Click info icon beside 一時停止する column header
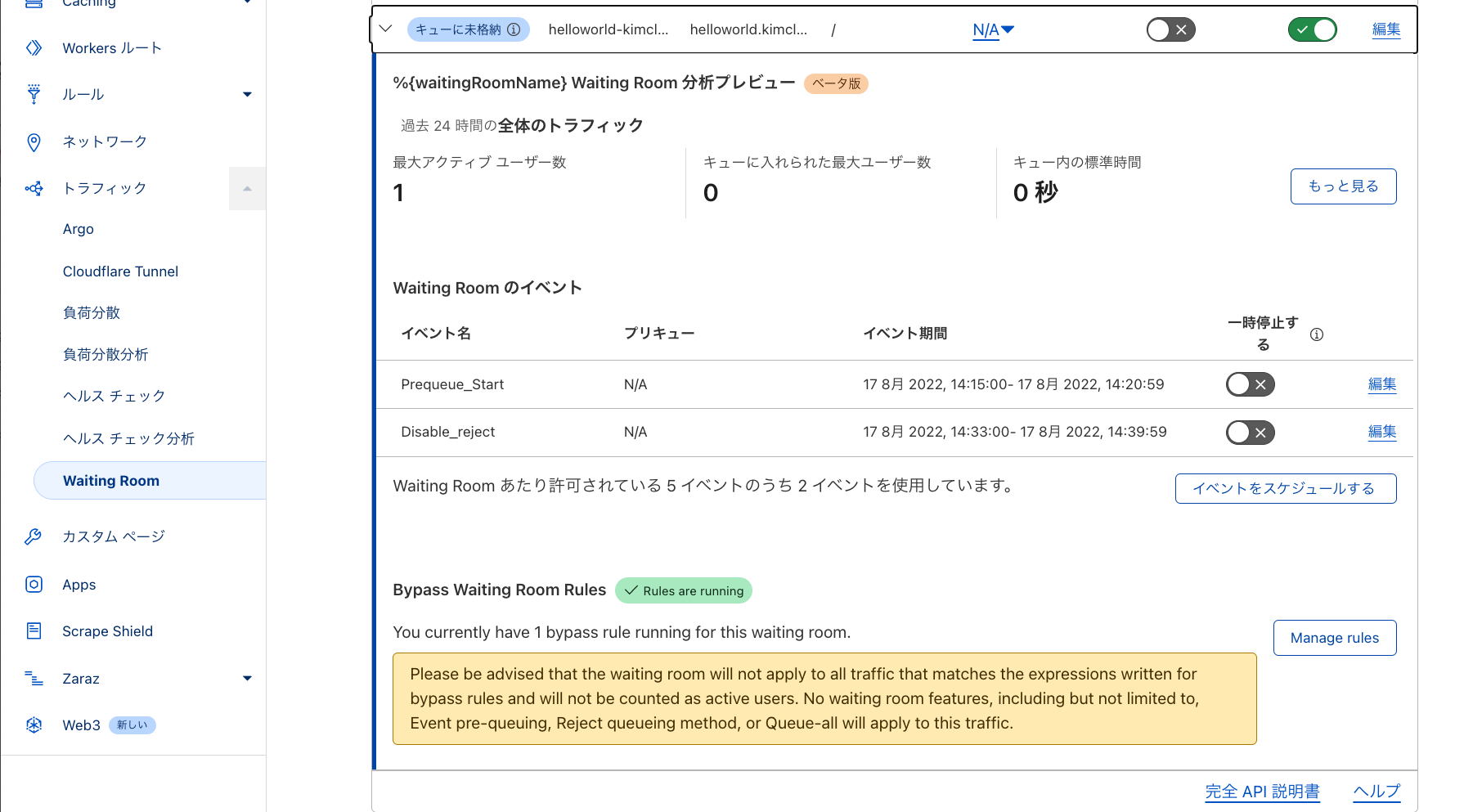This screenshot has width=1482, height=812. 1316,334
